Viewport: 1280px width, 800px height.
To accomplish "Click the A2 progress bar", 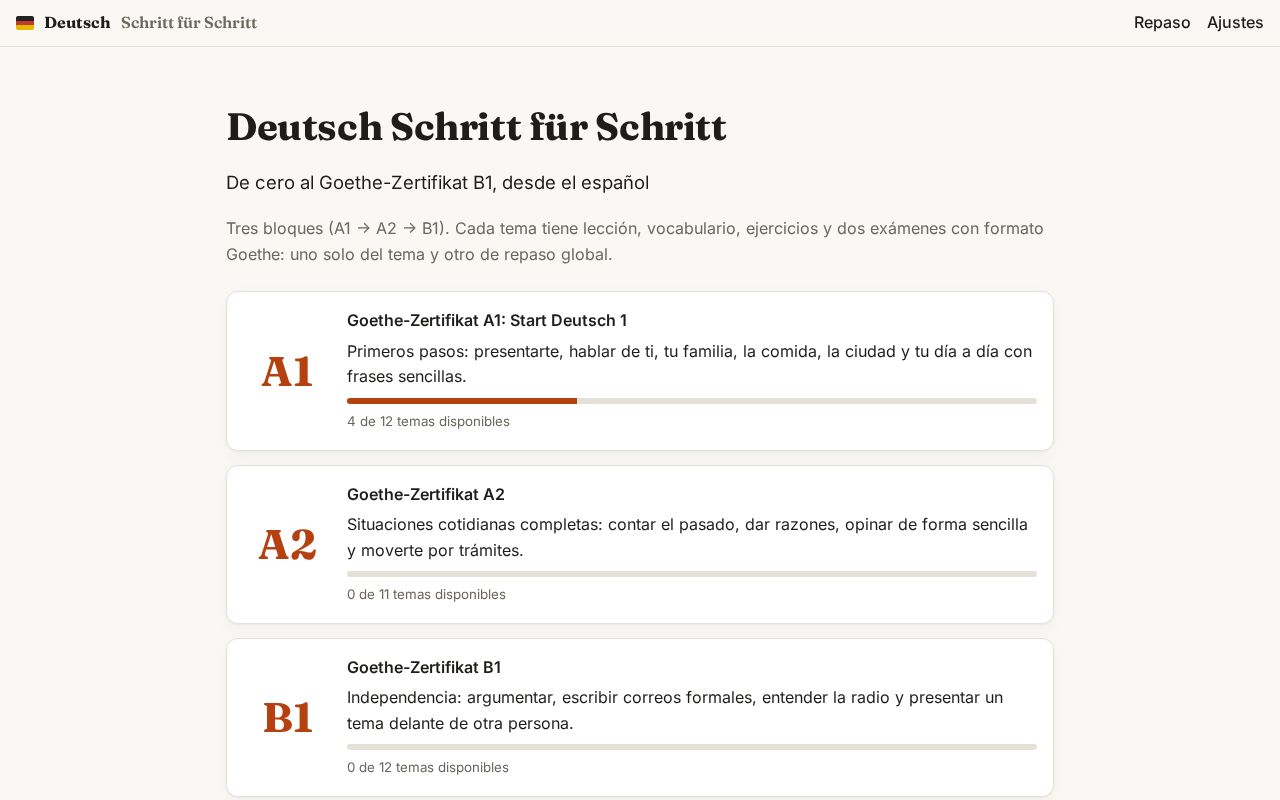I will pos(692,574).
